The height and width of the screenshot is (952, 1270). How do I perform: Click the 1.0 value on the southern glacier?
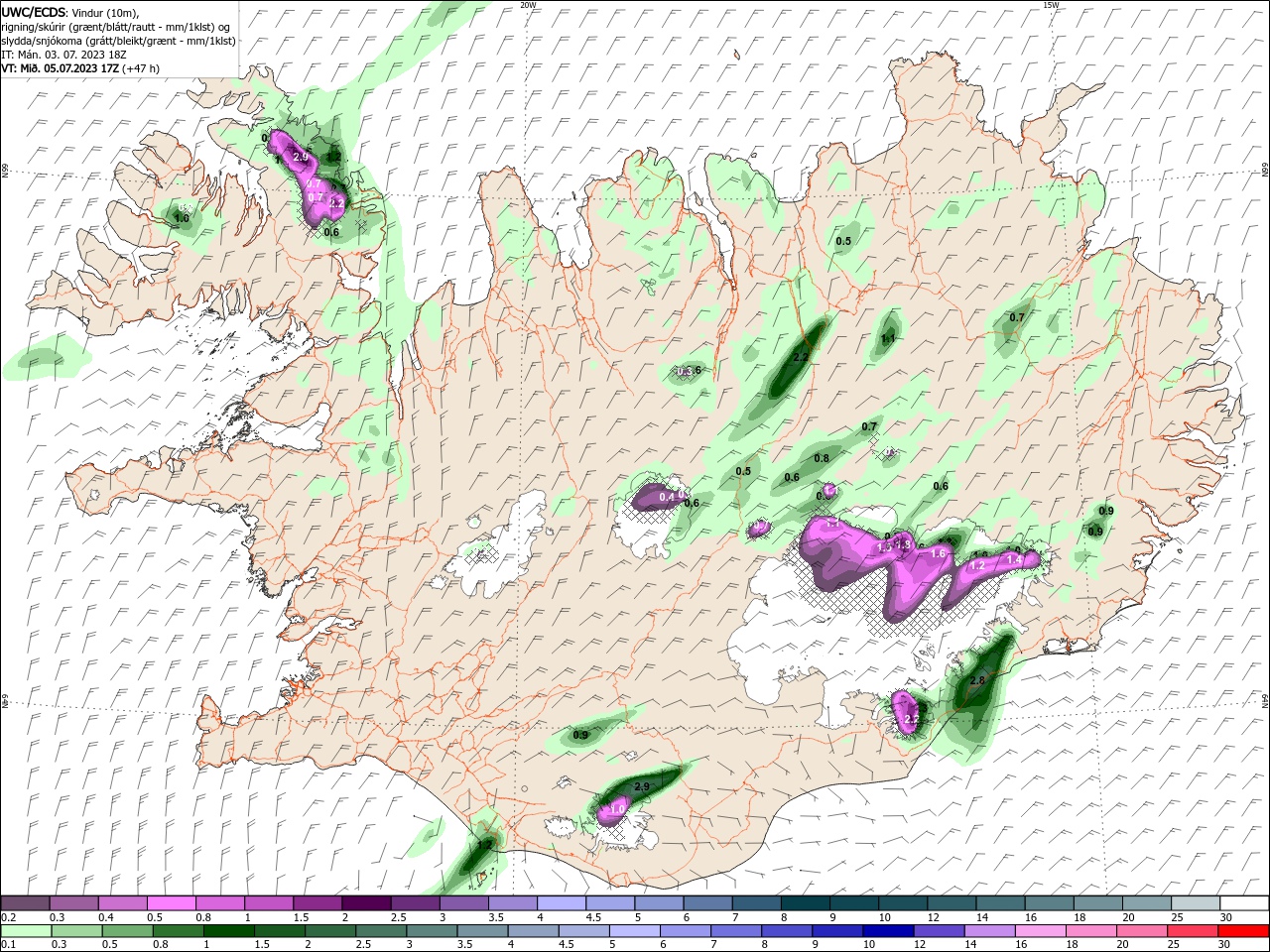[x=617, y=810]
